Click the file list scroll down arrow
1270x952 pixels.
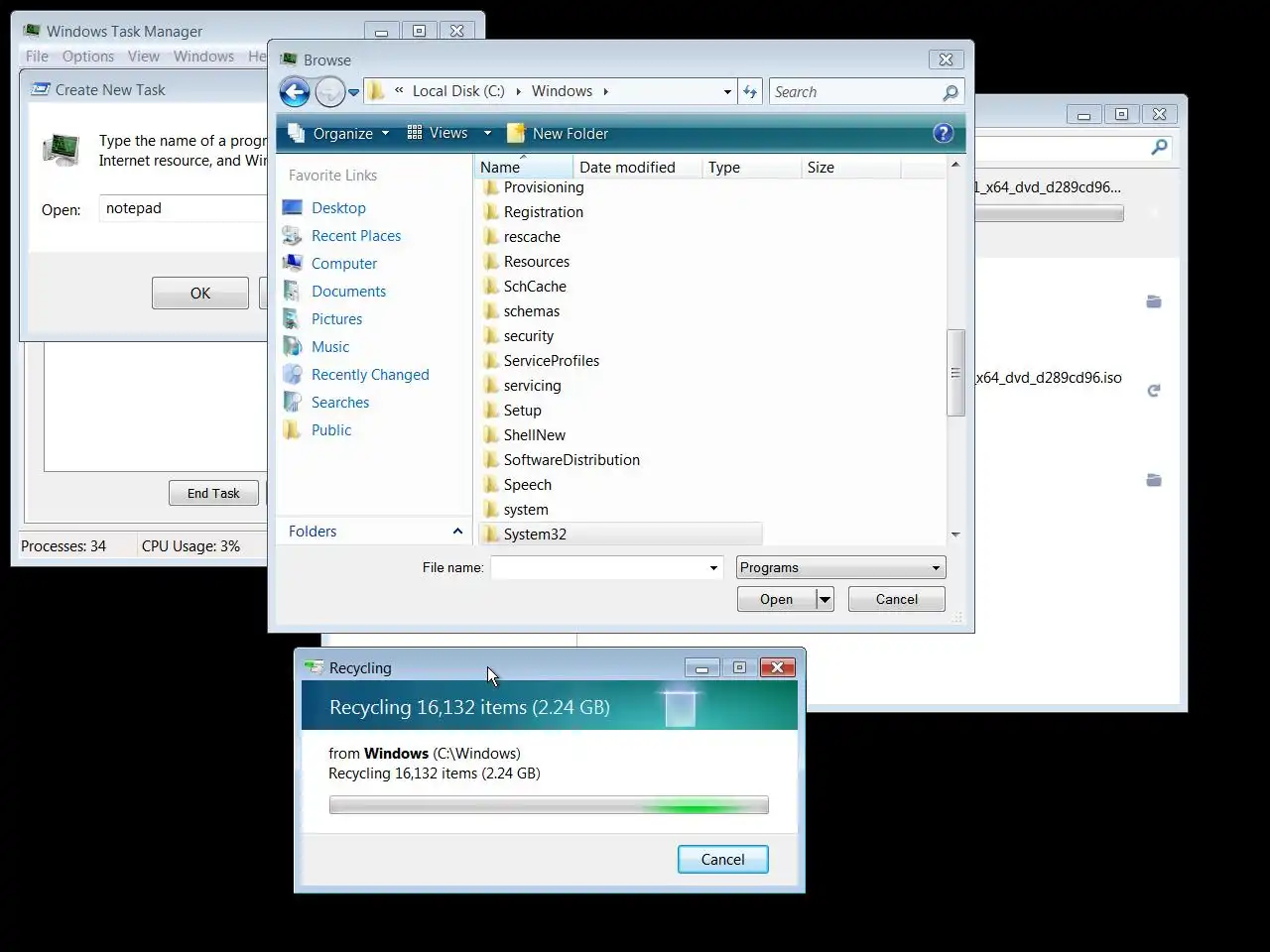pyautogui.click(x=955, y=535)
